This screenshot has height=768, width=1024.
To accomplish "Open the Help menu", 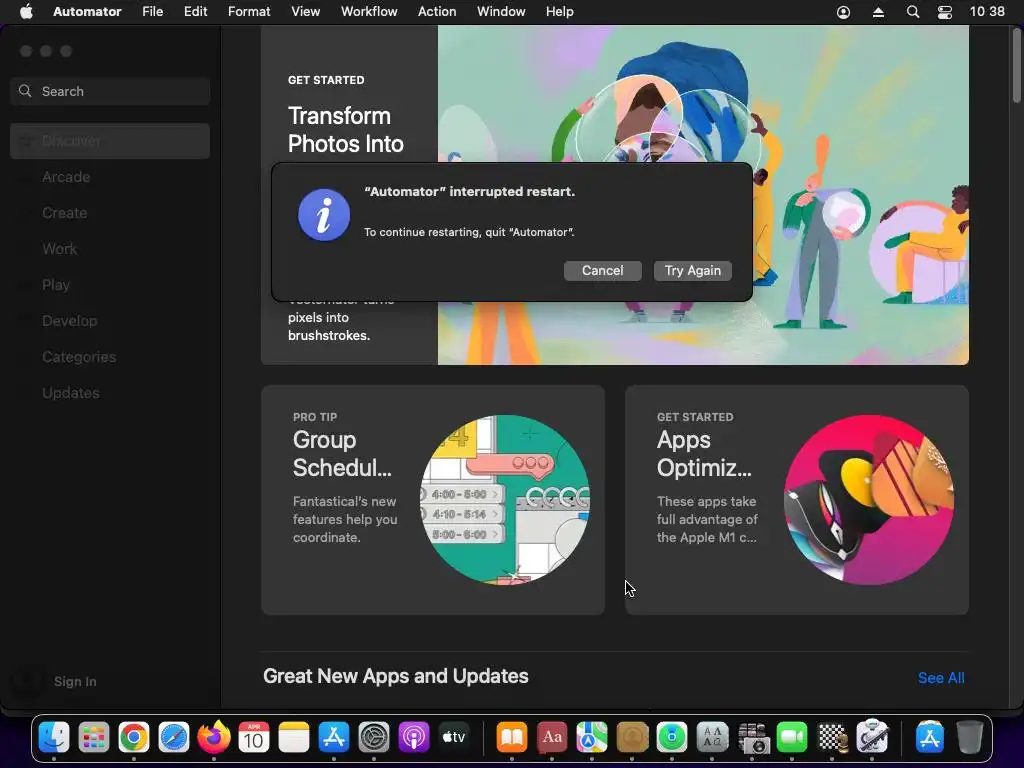I will (x=560, y=12).
